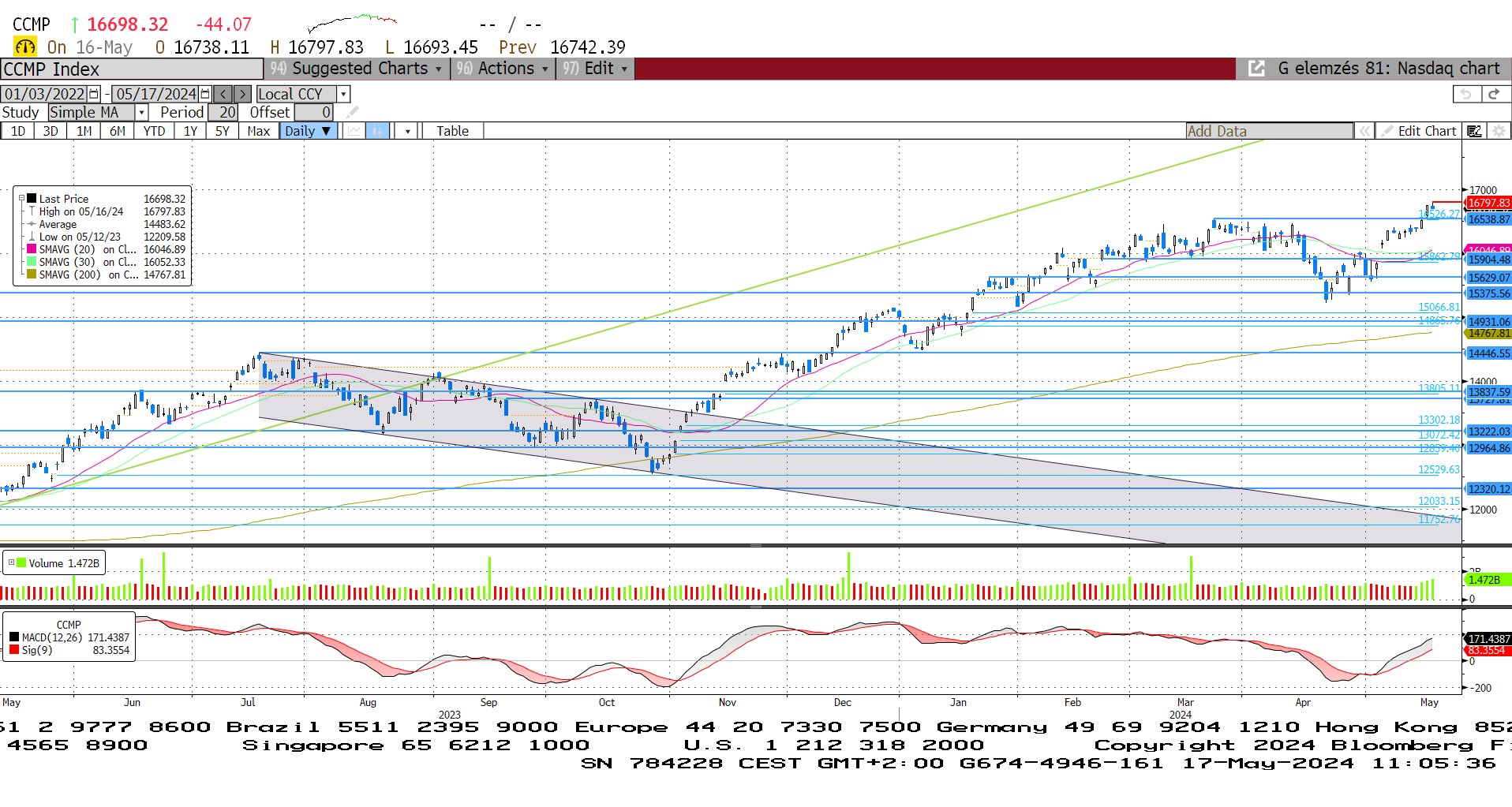Click the magenta SMAVG (20) color swatch
This screenshot has height=807, width=1512.
32,249
